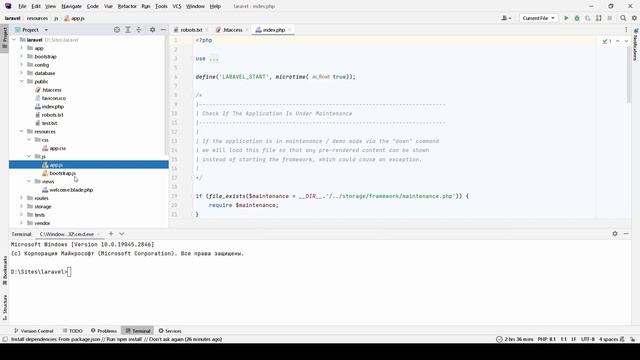Viewport: 640px width, 360px height.
Task: Toggle the Services tool window
Action: click(x=170, y=331)
